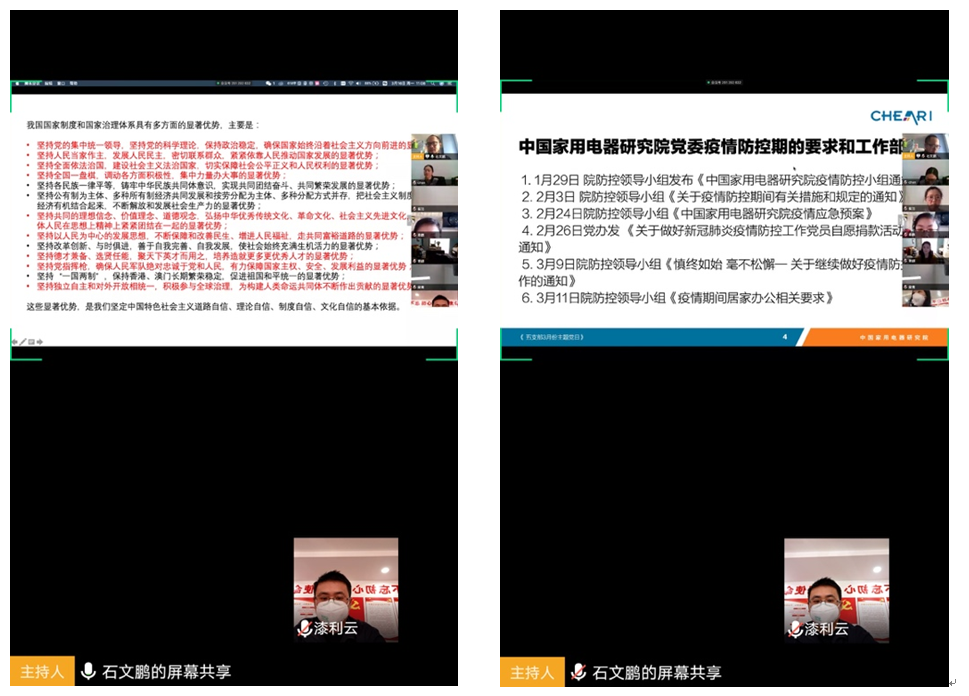969x696 pixels.
Task: Click the muted mic icon on 漆利云 video, left screenshot
Action: click(x=304, y=628)
